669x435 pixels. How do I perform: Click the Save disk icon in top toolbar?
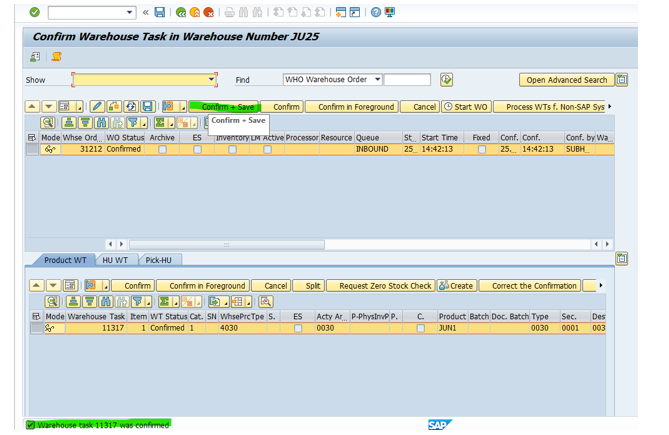(x=160, y=12)
